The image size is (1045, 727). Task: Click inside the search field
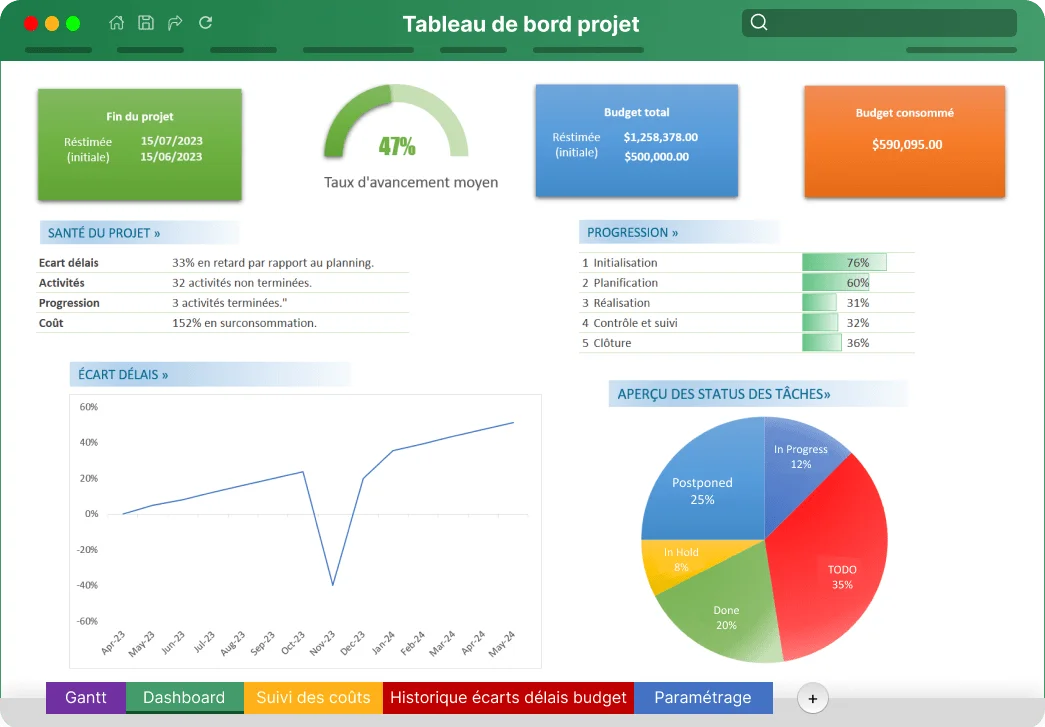[x=879, y=23]
